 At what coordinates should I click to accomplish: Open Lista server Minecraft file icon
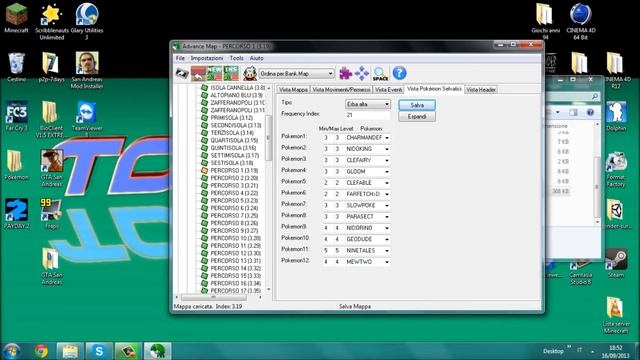[x=616, y=315]
